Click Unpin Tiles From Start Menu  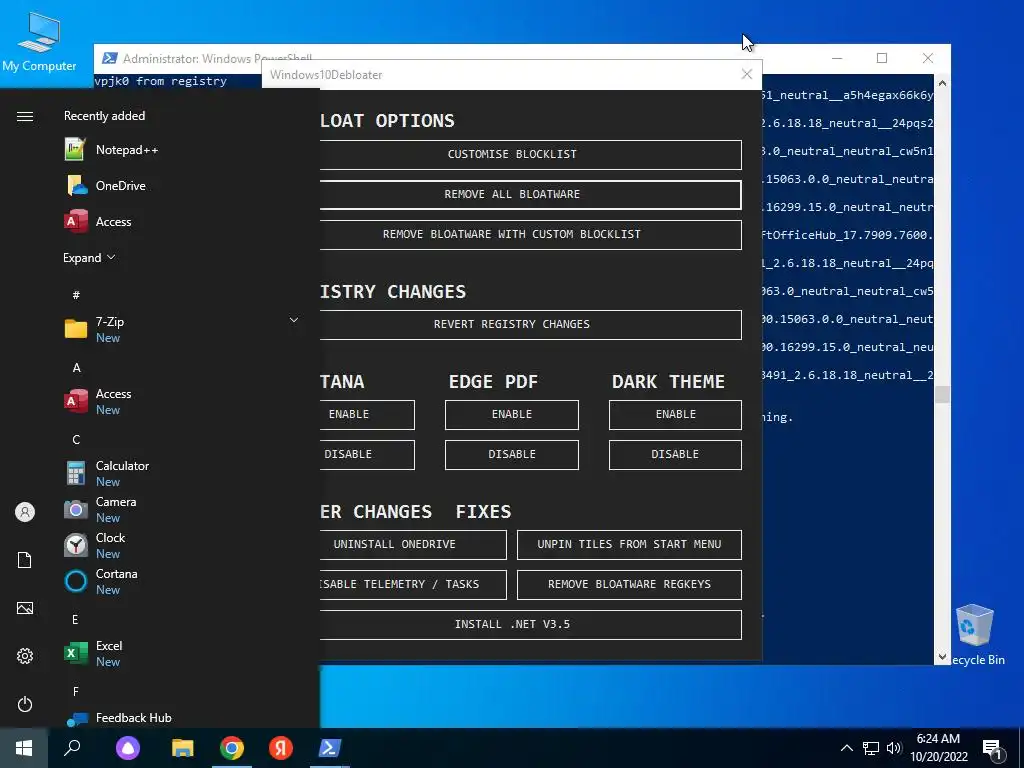pos(629,545)
